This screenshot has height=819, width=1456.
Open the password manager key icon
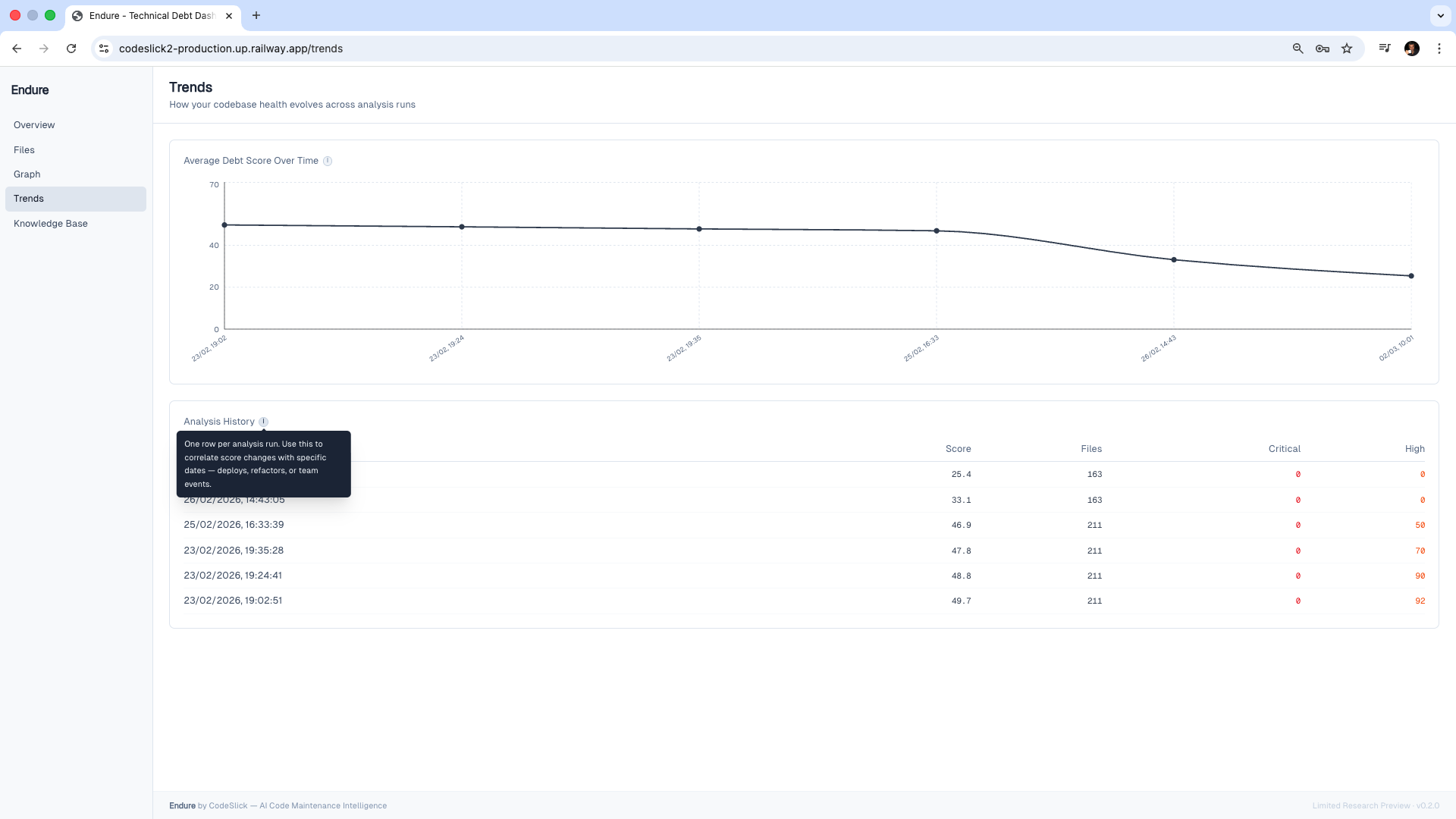[1322, 48]
